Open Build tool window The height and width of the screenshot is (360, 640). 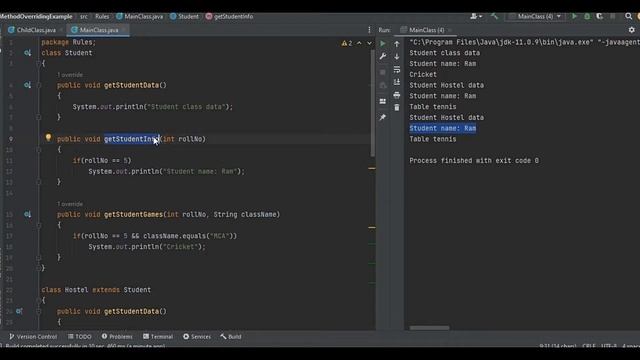[x=231, y=337]
